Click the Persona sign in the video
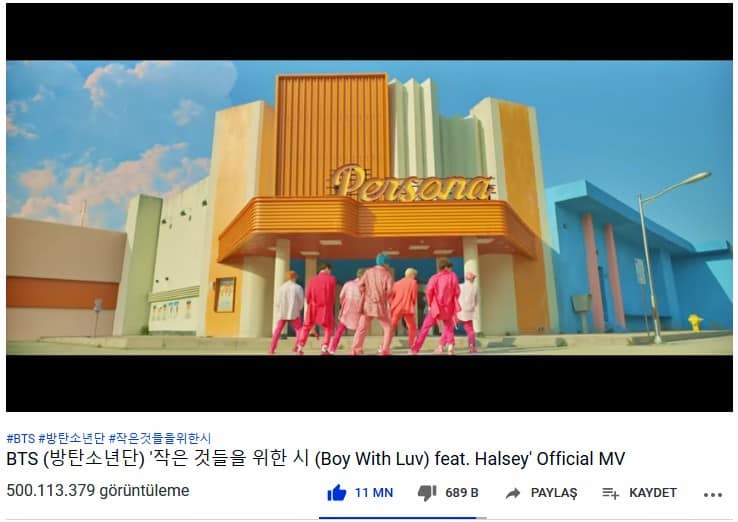Viewport: 738px width, 522px height. [x=412, y=184]
